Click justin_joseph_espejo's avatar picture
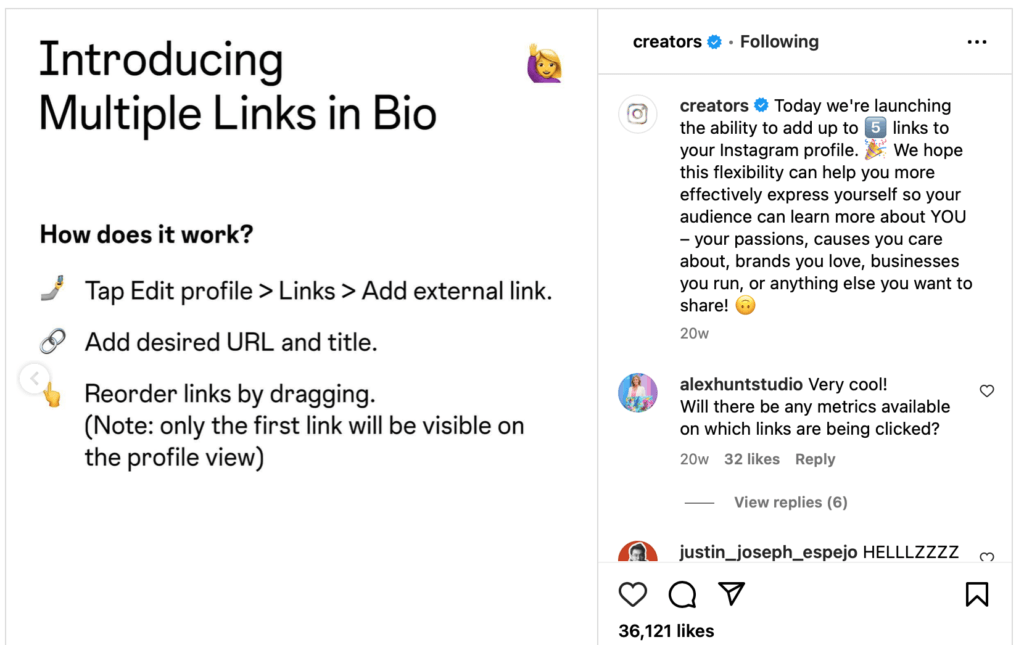 point(638,553)
